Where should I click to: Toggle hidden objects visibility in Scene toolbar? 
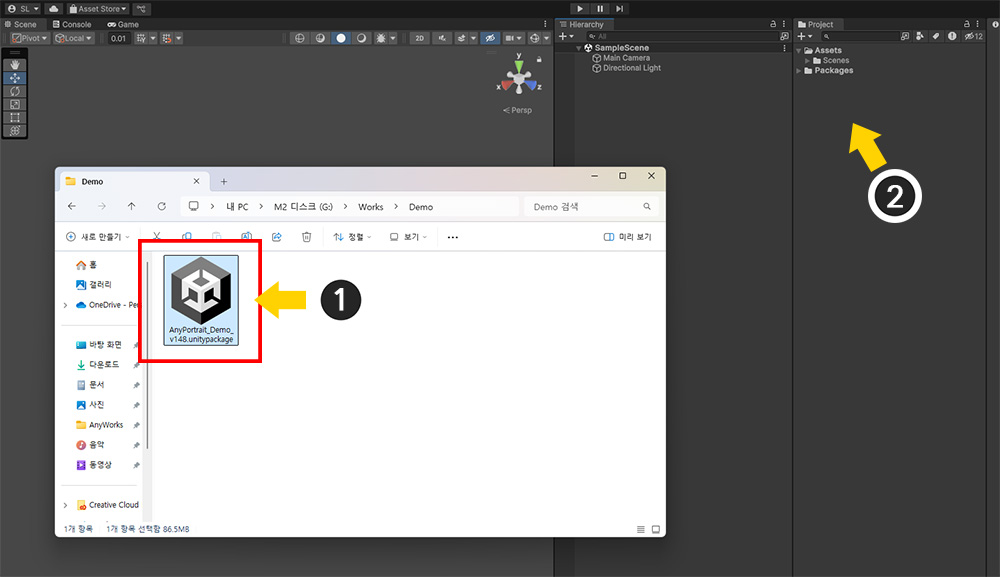click(x=490, y=38)
